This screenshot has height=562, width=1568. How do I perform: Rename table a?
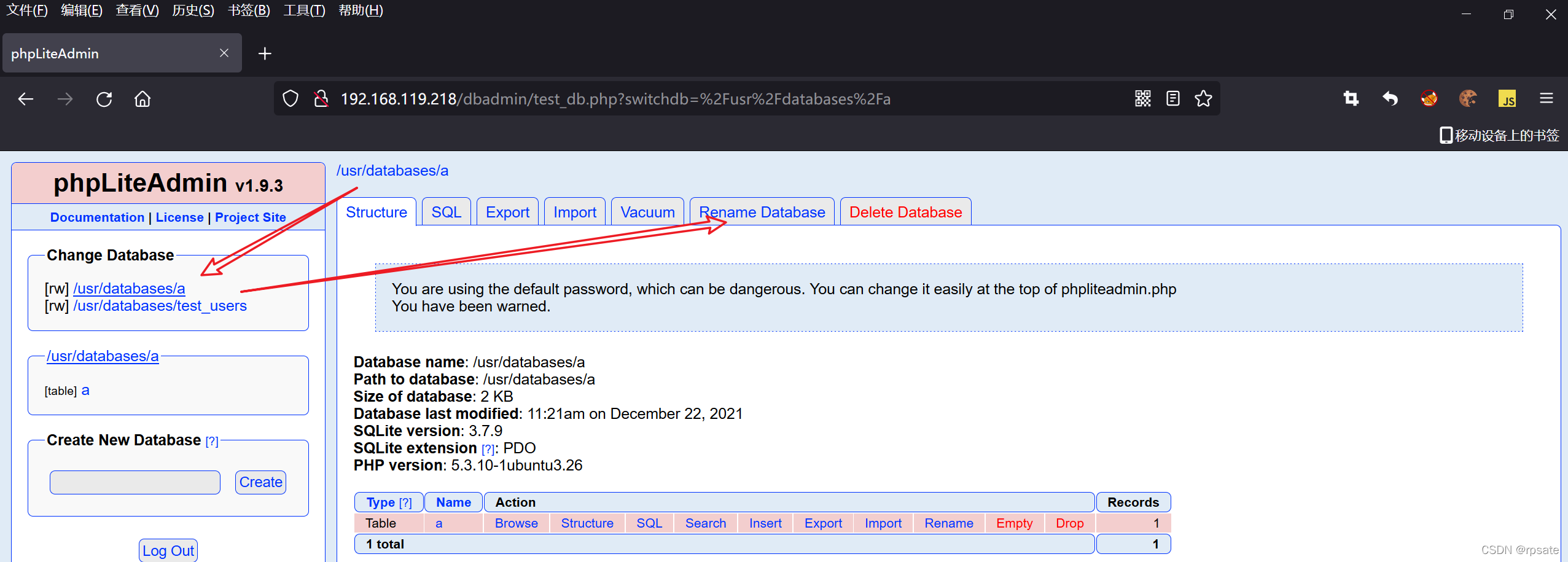[949, 523]
